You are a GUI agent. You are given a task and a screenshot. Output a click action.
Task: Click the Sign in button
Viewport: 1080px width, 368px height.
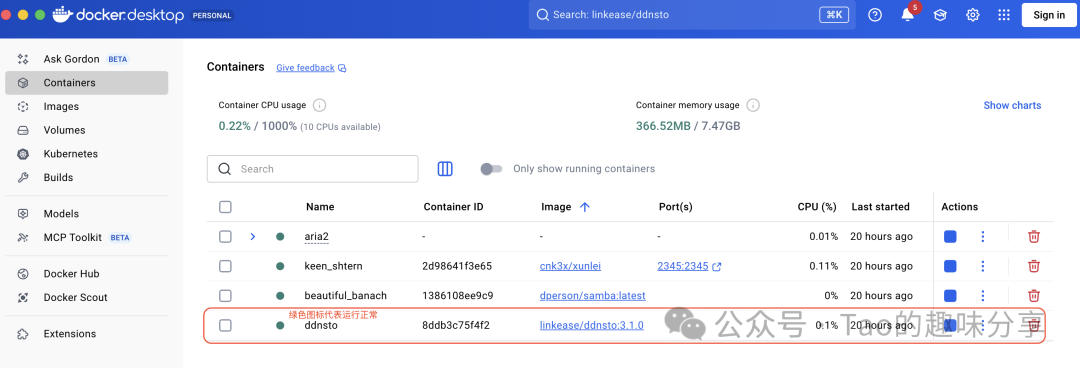1049,15
